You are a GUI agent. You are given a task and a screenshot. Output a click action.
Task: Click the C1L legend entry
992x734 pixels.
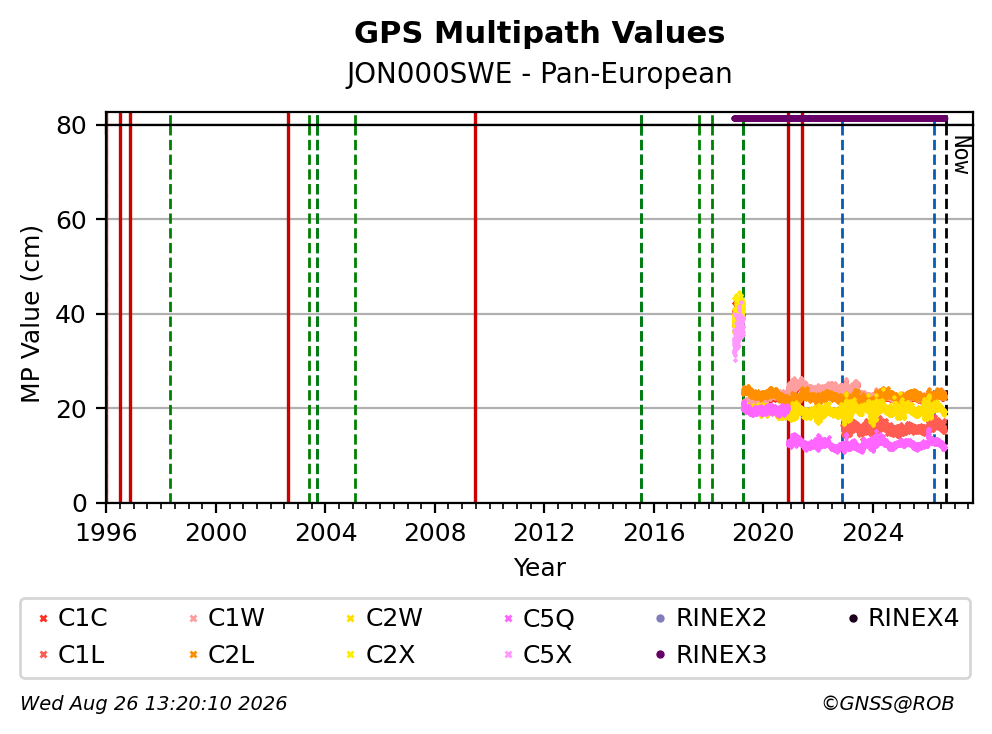(x=71, y=655)
